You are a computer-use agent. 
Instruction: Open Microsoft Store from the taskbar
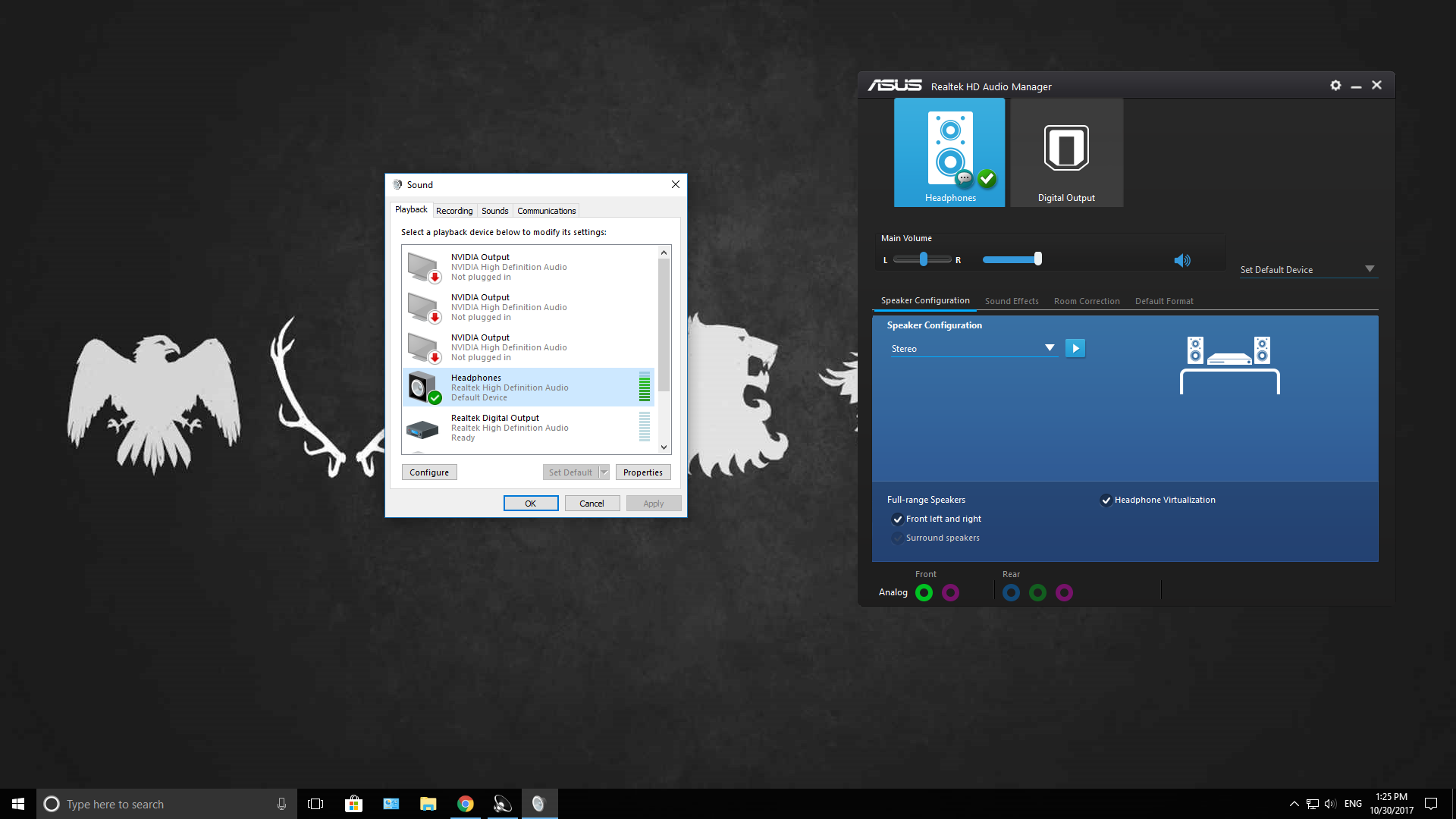click(353, 804)
